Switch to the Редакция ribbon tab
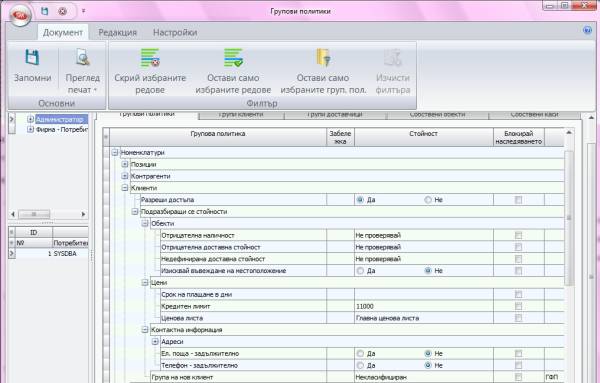The height and width of the screenshot is (383, 600). coord(117,33)
